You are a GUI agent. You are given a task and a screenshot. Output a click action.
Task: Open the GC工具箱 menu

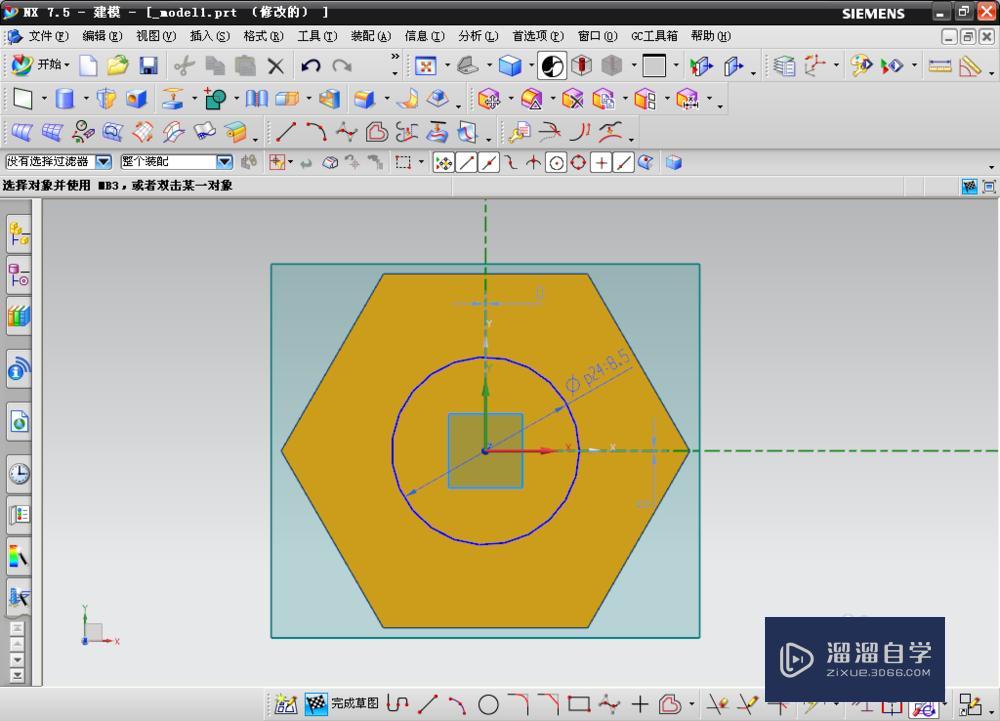pyautogui.click(x=654, y=36)
